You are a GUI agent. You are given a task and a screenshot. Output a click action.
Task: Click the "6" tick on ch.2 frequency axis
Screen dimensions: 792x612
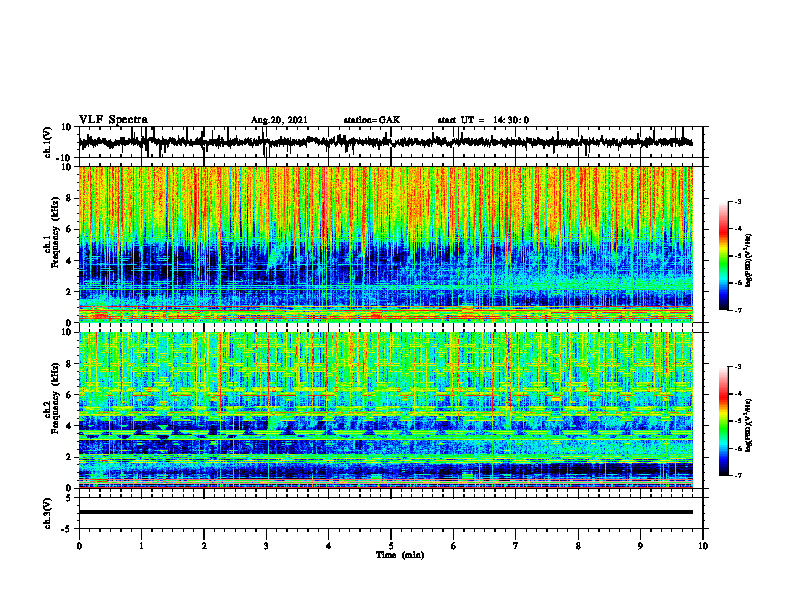[69, 395]
